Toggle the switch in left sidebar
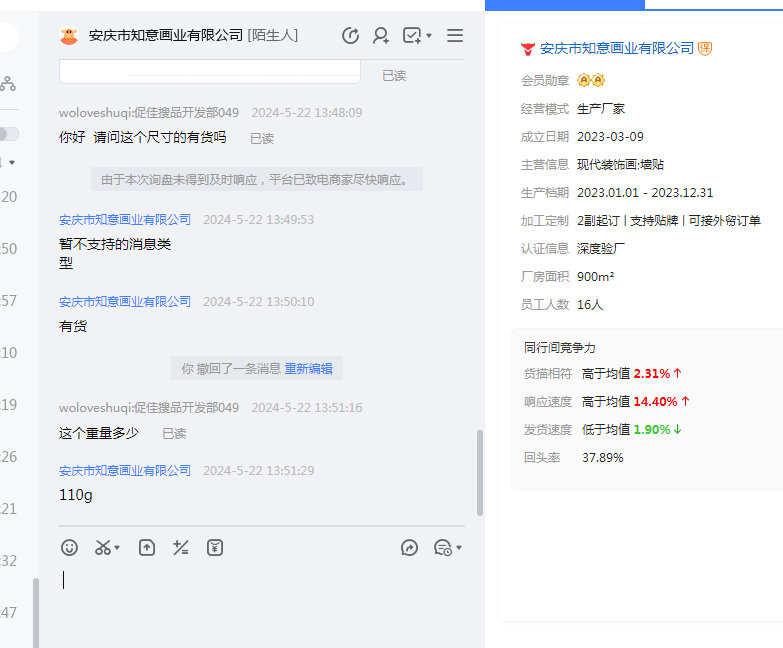 pos(9,134)
